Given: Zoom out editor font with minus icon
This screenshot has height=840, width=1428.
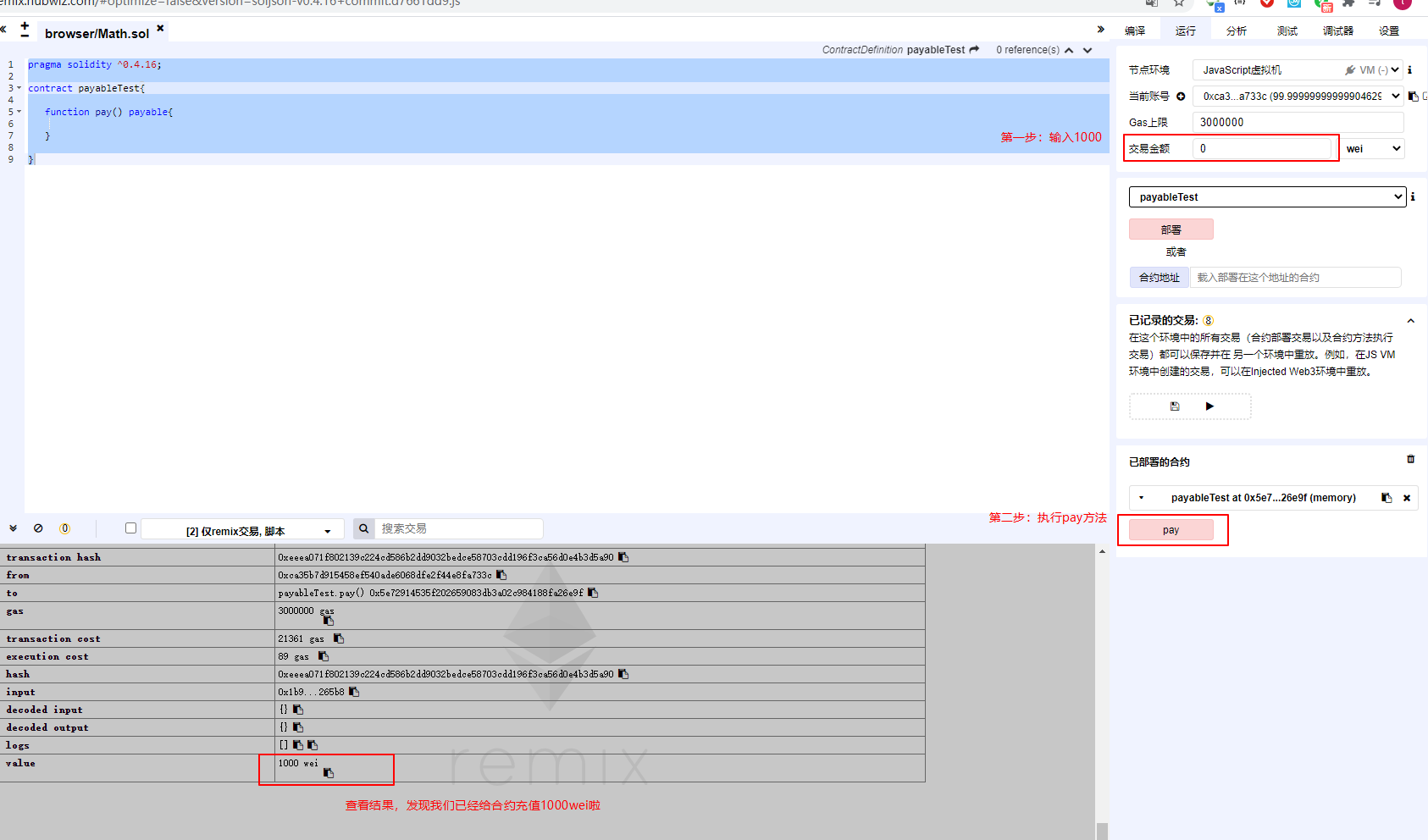Looking at the screenshot, I should 25,35.
